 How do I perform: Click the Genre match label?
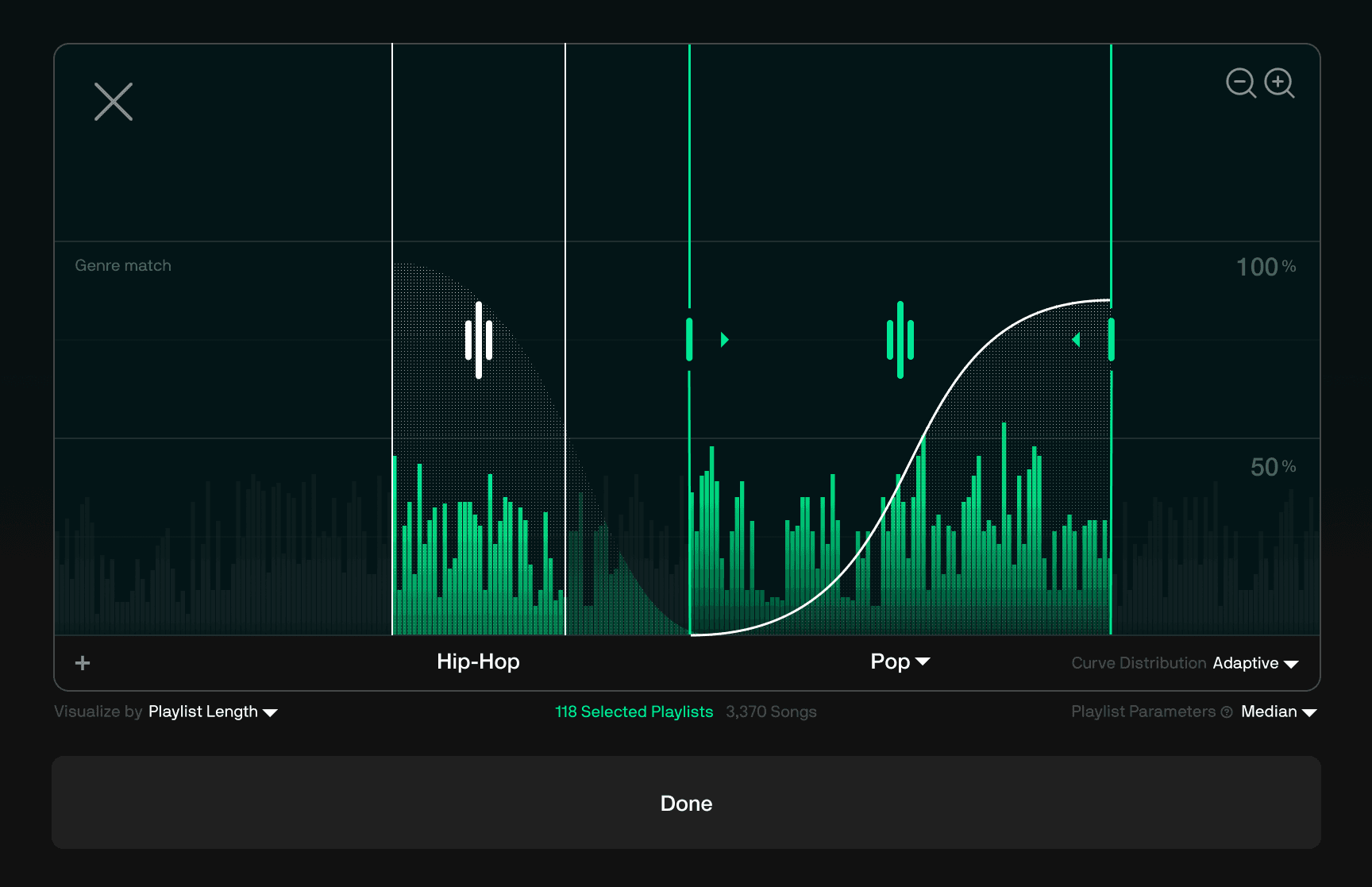(123, 265)
